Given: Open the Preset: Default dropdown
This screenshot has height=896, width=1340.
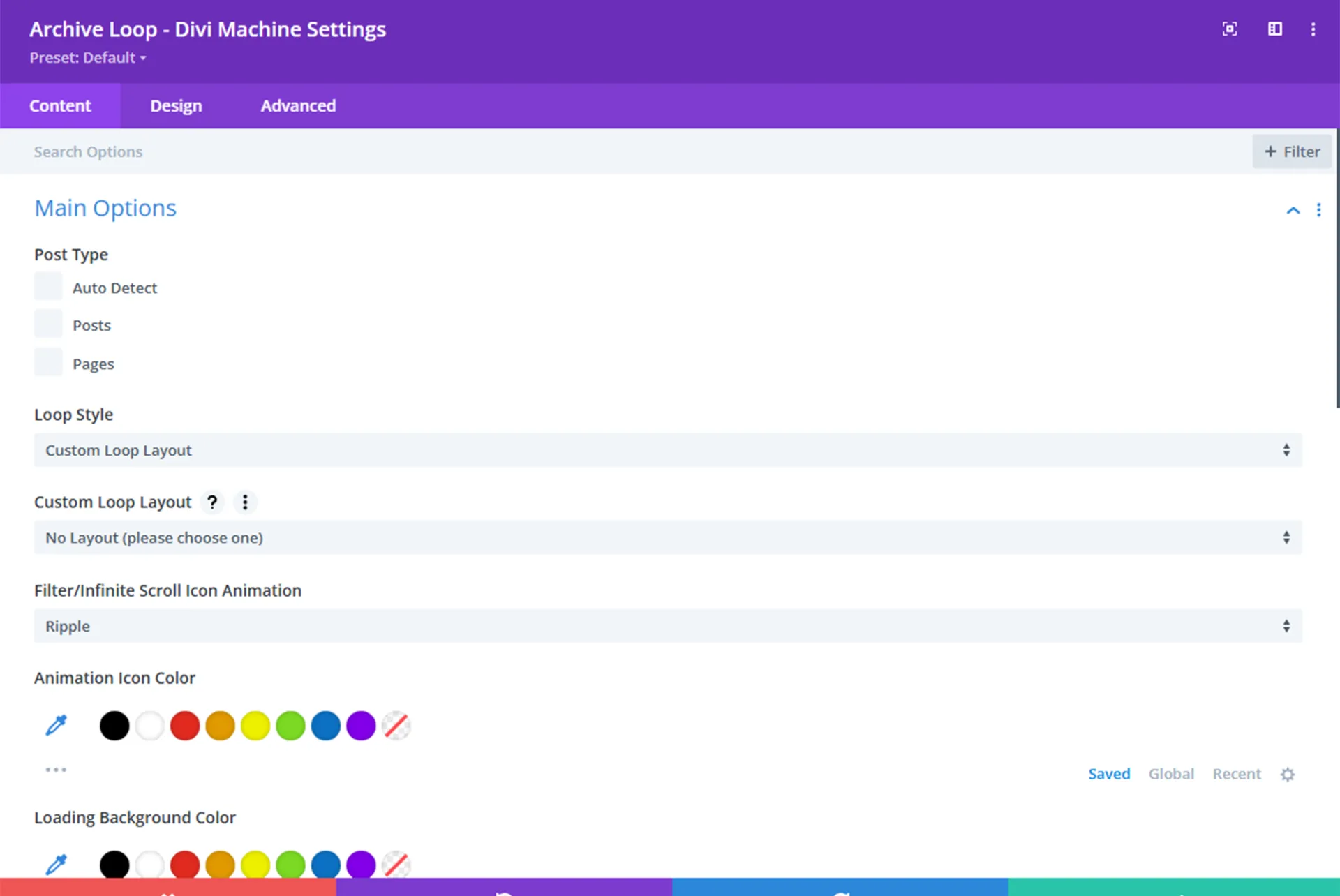Looking at the screenshot, I should pyautogui.click(x=88, y=58).
